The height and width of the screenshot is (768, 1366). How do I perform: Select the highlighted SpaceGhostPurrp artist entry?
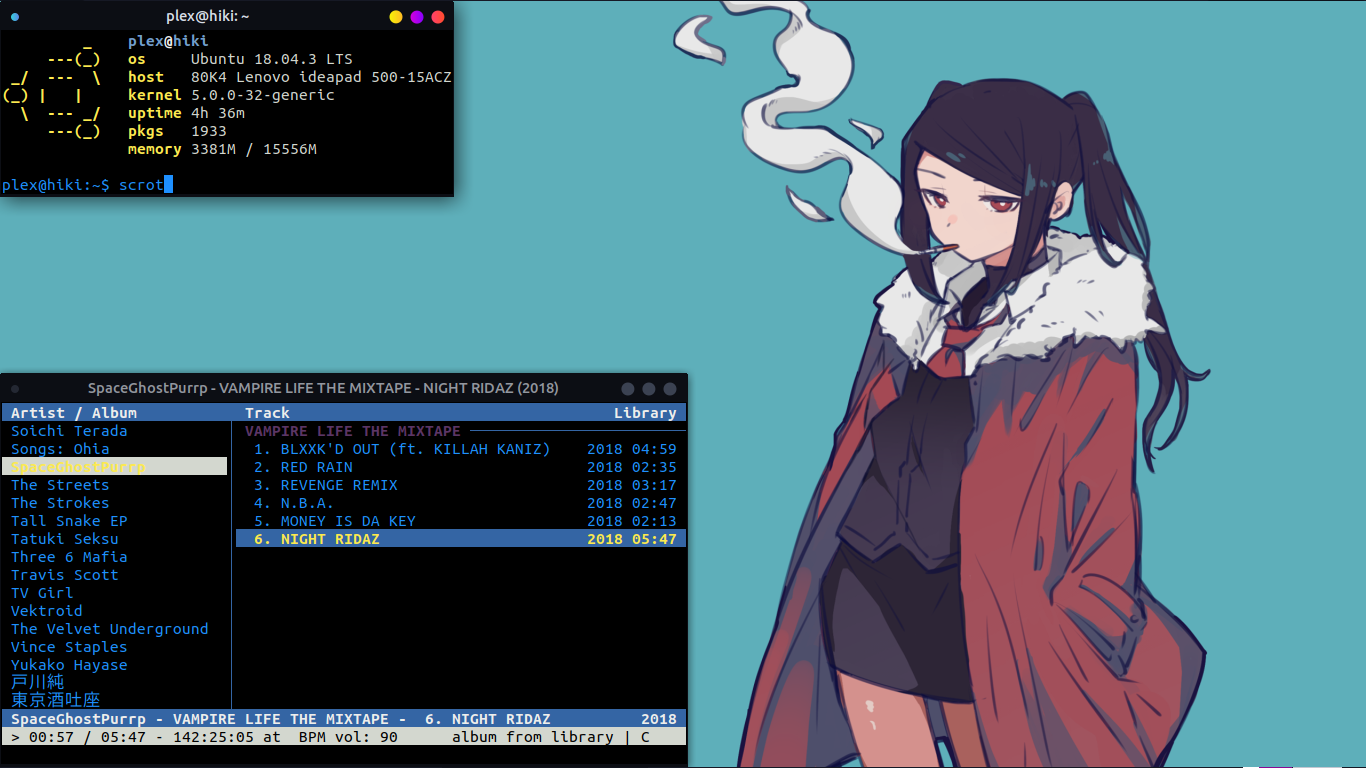point(78,467)
